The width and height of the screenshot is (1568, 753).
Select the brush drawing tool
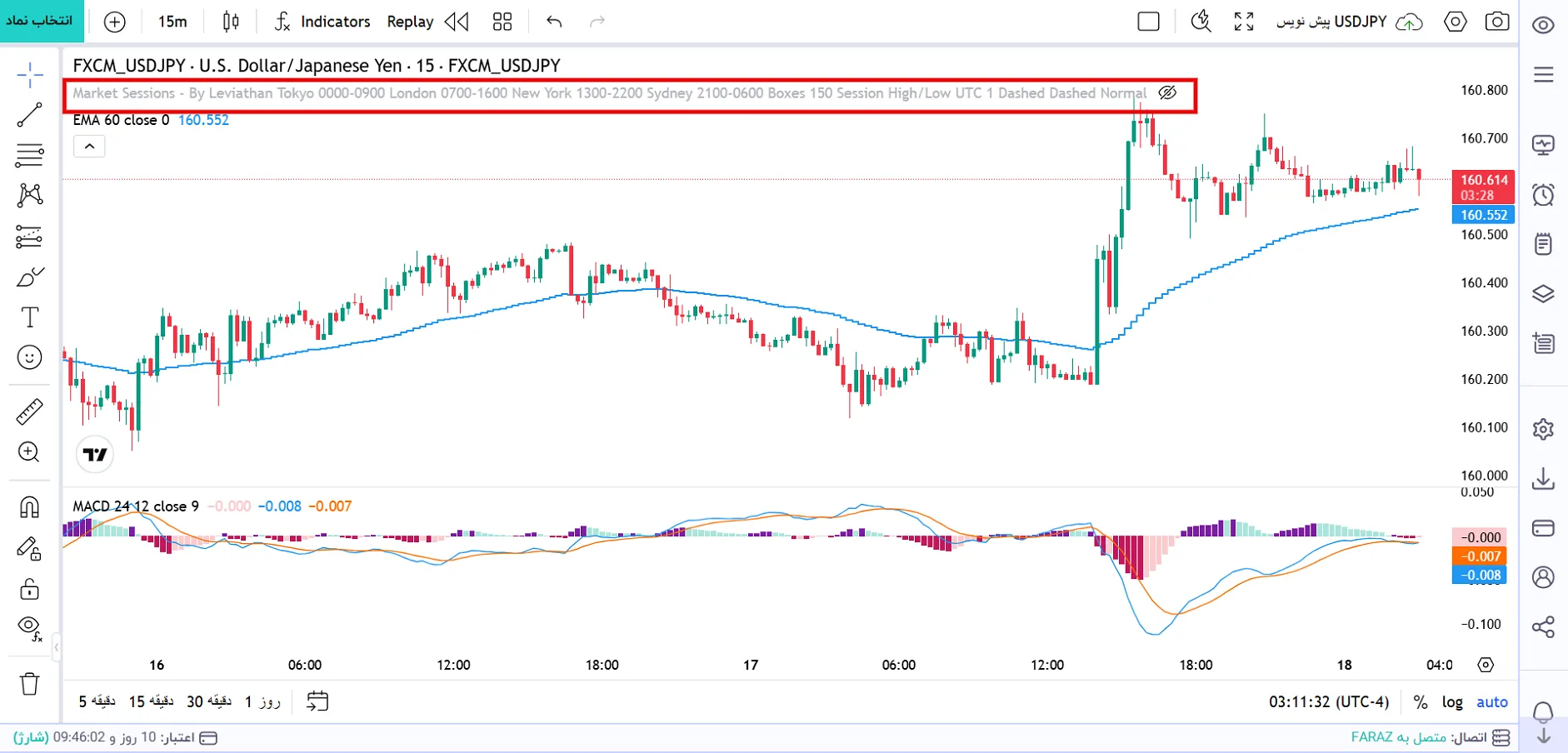coord(30,277)
